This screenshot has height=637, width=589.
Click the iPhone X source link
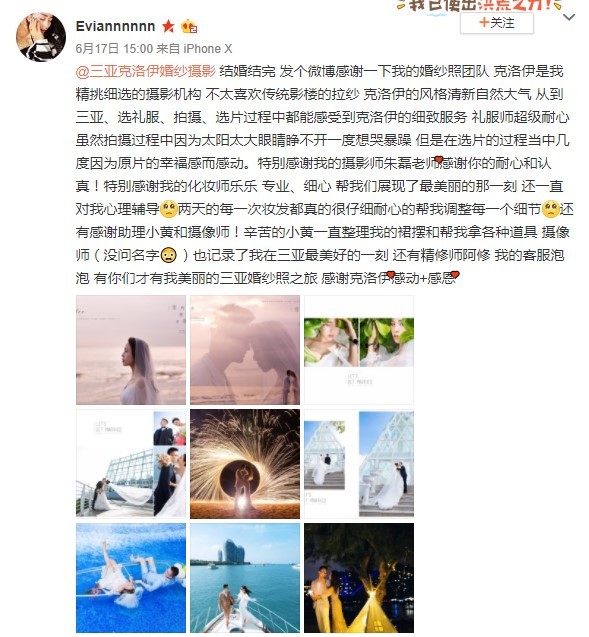(208, 49)
